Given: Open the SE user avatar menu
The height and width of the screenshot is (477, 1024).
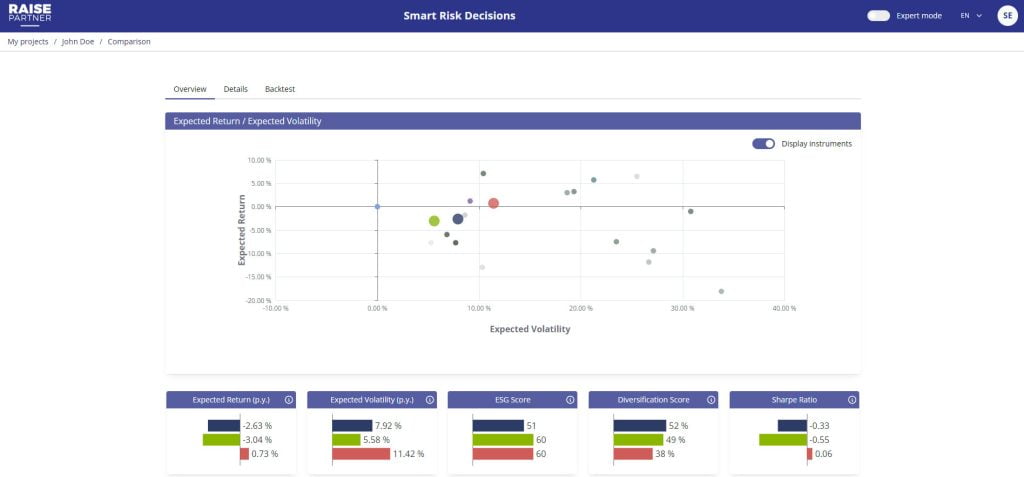Looking at the screenshot, I should [x=1006, y=16].
